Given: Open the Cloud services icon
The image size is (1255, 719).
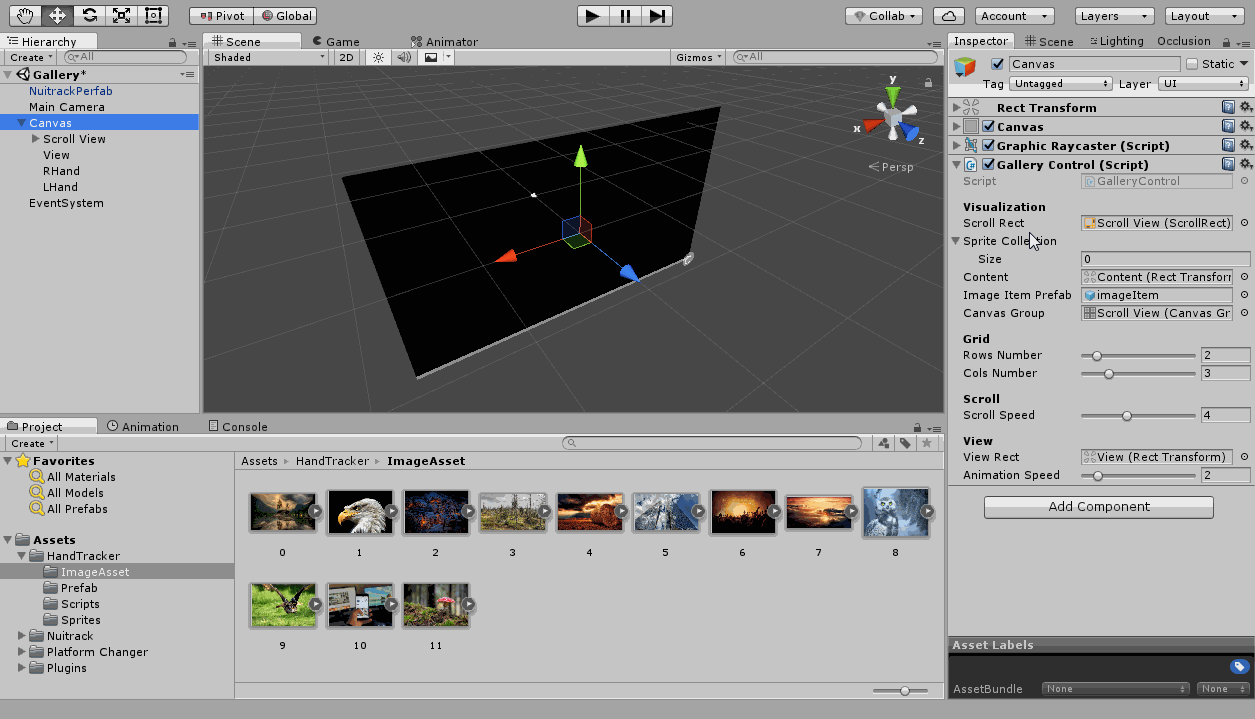Looking at the screenshot, I should tap(948, 16).
